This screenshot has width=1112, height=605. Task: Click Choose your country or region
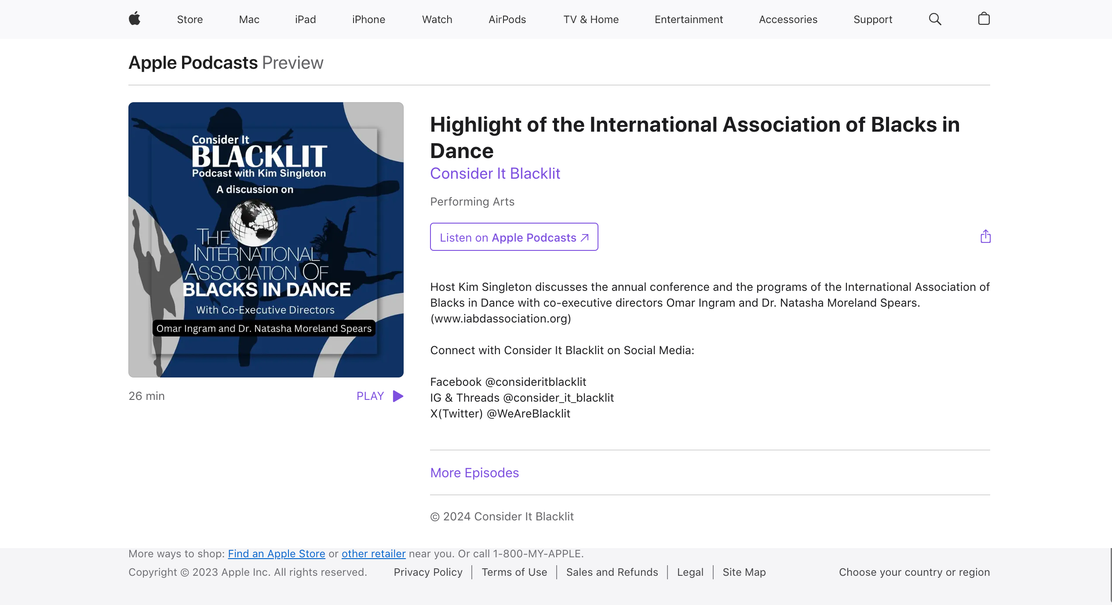914,572
